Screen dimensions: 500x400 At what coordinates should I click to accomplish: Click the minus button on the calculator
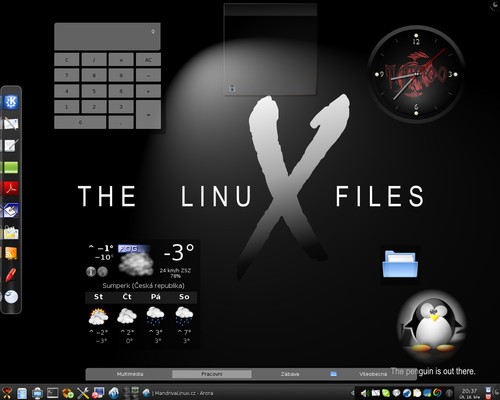pyautogui.click(x=148, y=75)
